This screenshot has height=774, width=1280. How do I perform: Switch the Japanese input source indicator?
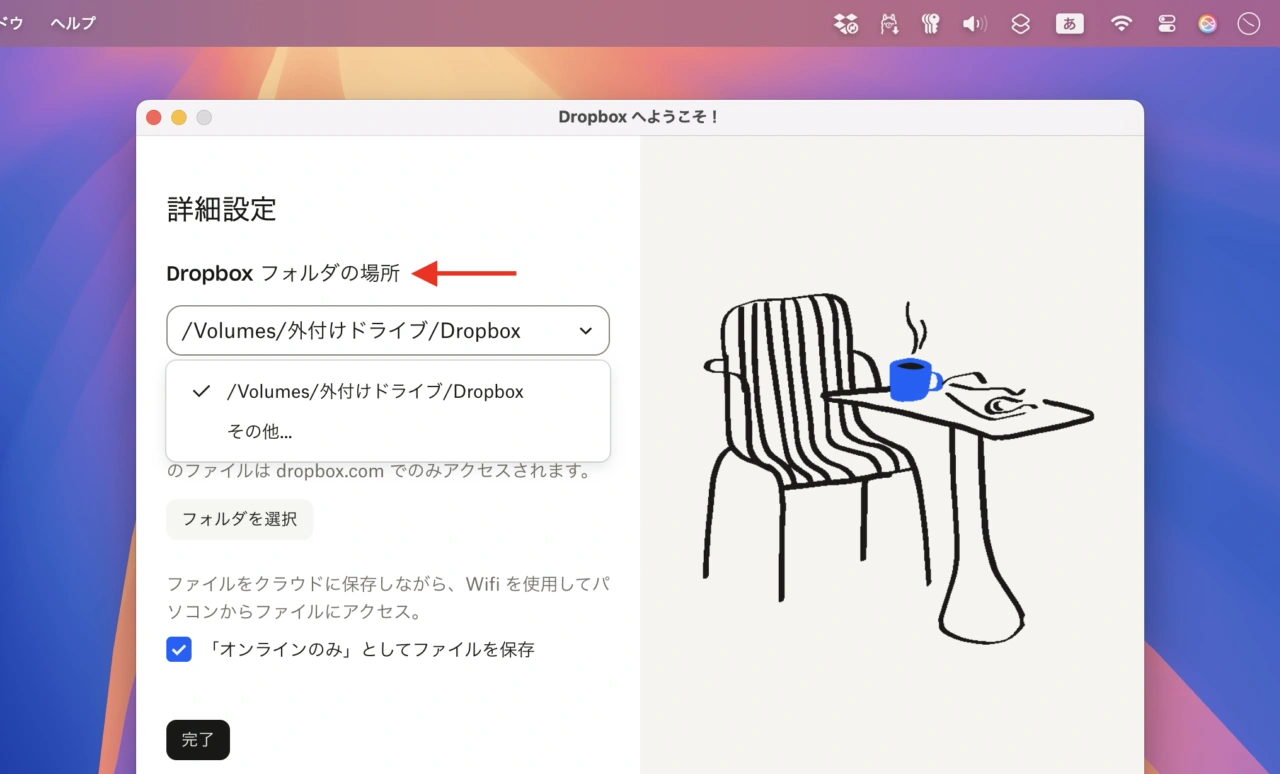click(x=1069, y=24)
